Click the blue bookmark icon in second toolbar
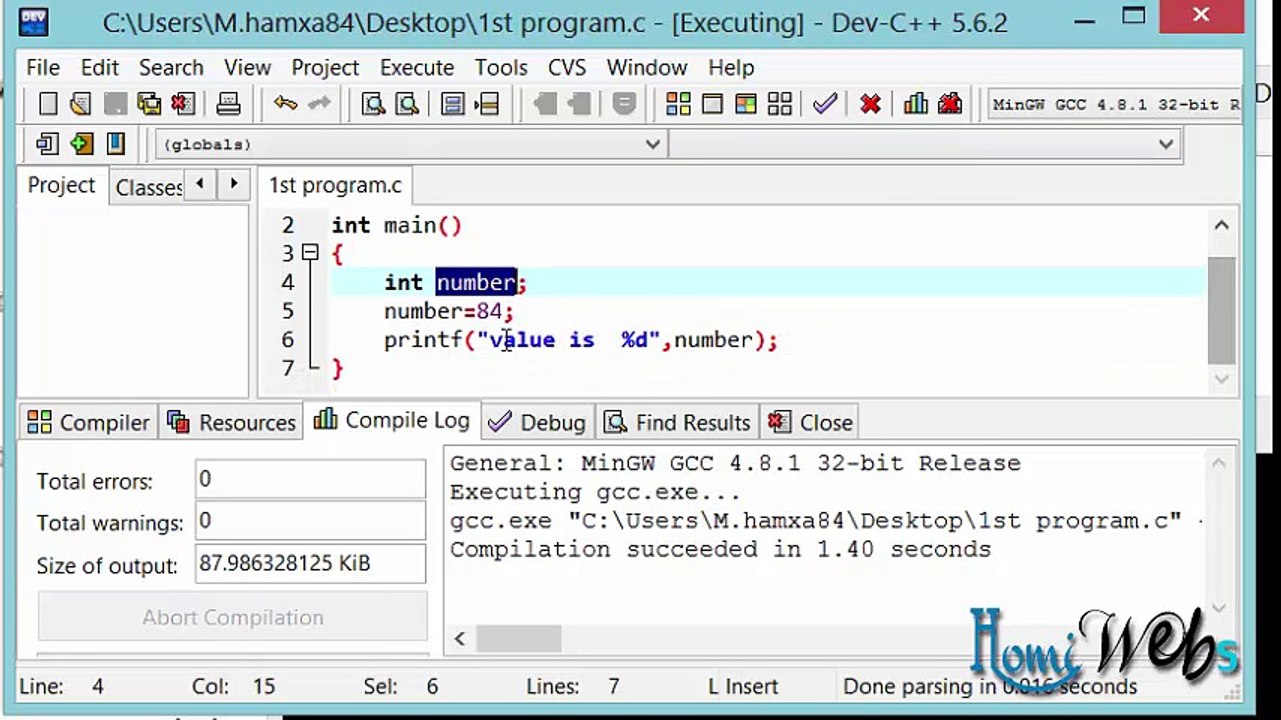Image resolution: width=1281 pixels, height=720 pixels. [x=115, y=144]
